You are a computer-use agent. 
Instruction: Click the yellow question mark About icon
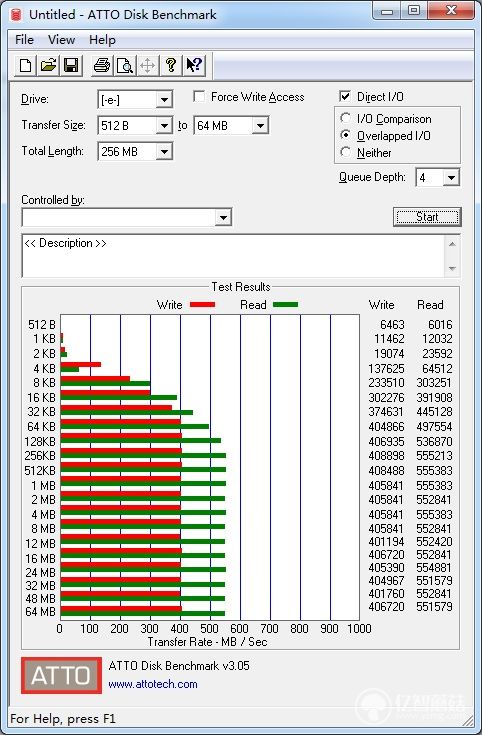[171, 65]
